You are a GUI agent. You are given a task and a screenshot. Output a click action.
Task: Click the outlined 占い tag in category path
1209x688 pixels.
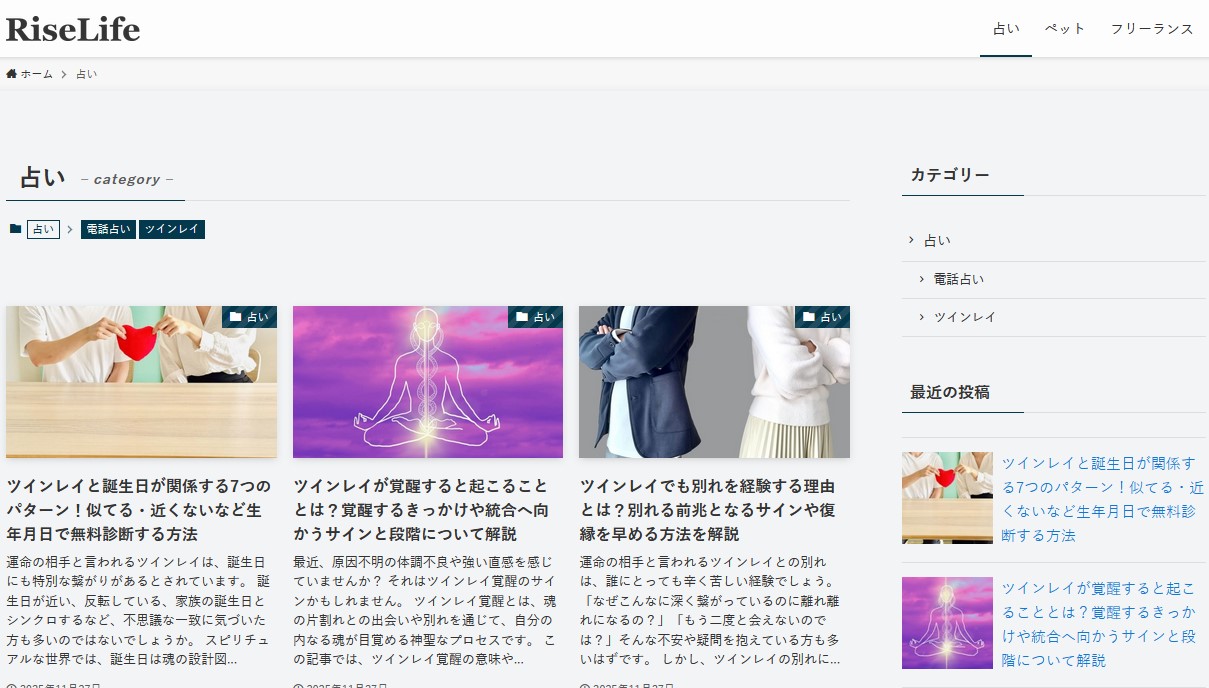[43, 229]
